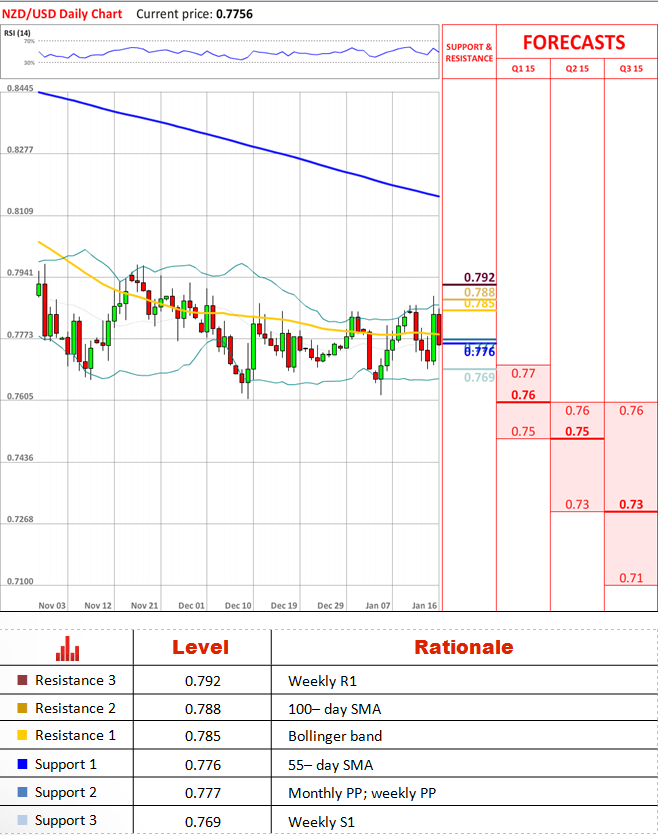Image resolution: width=658 pixels, height=835 pixels.
Task: Click the 0.71 Q3 15 forecast value
Action: tap(631, 578)
